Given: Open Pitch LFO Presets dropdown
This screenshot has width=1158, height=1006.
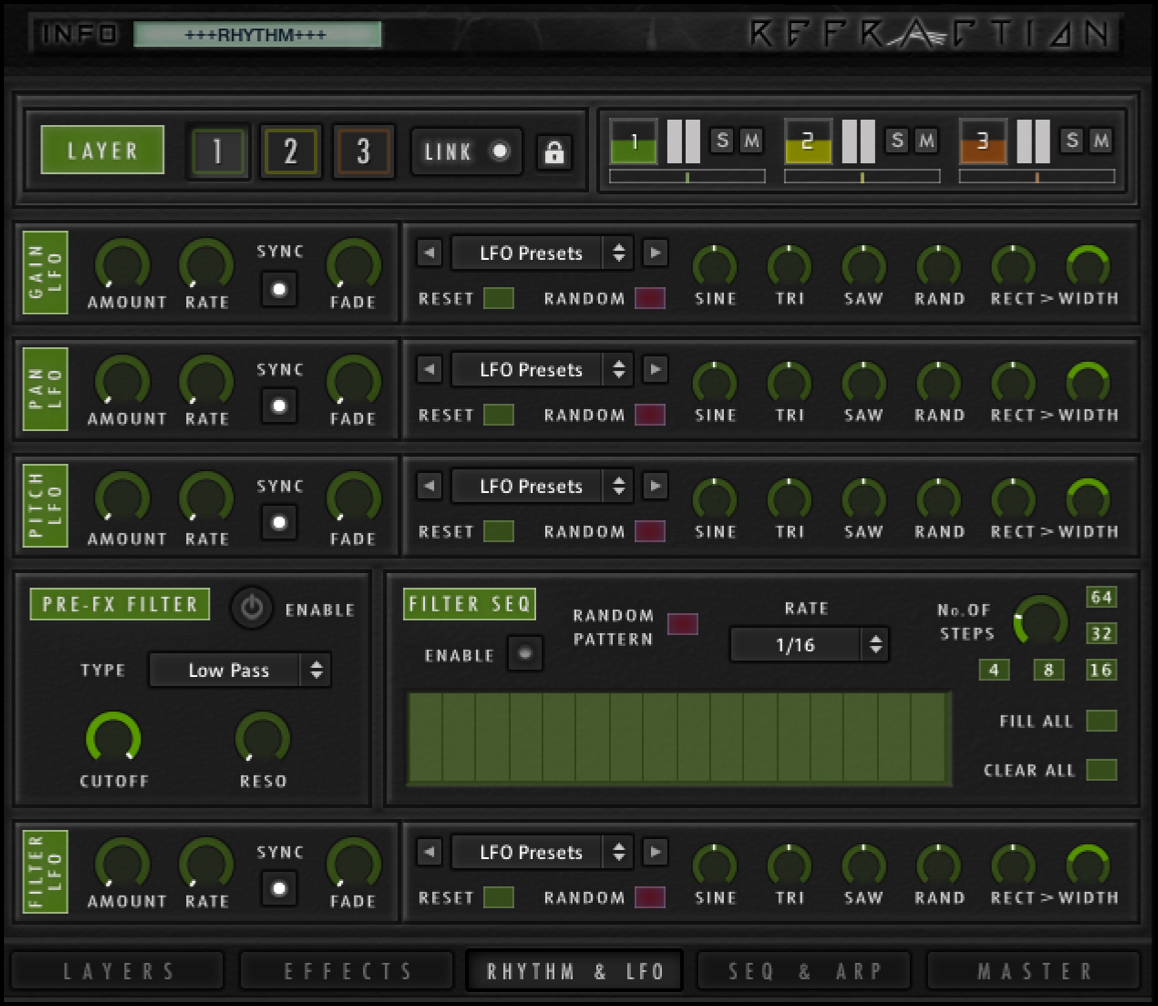Looking at the screenshot, I should click(x=542, y=486).
